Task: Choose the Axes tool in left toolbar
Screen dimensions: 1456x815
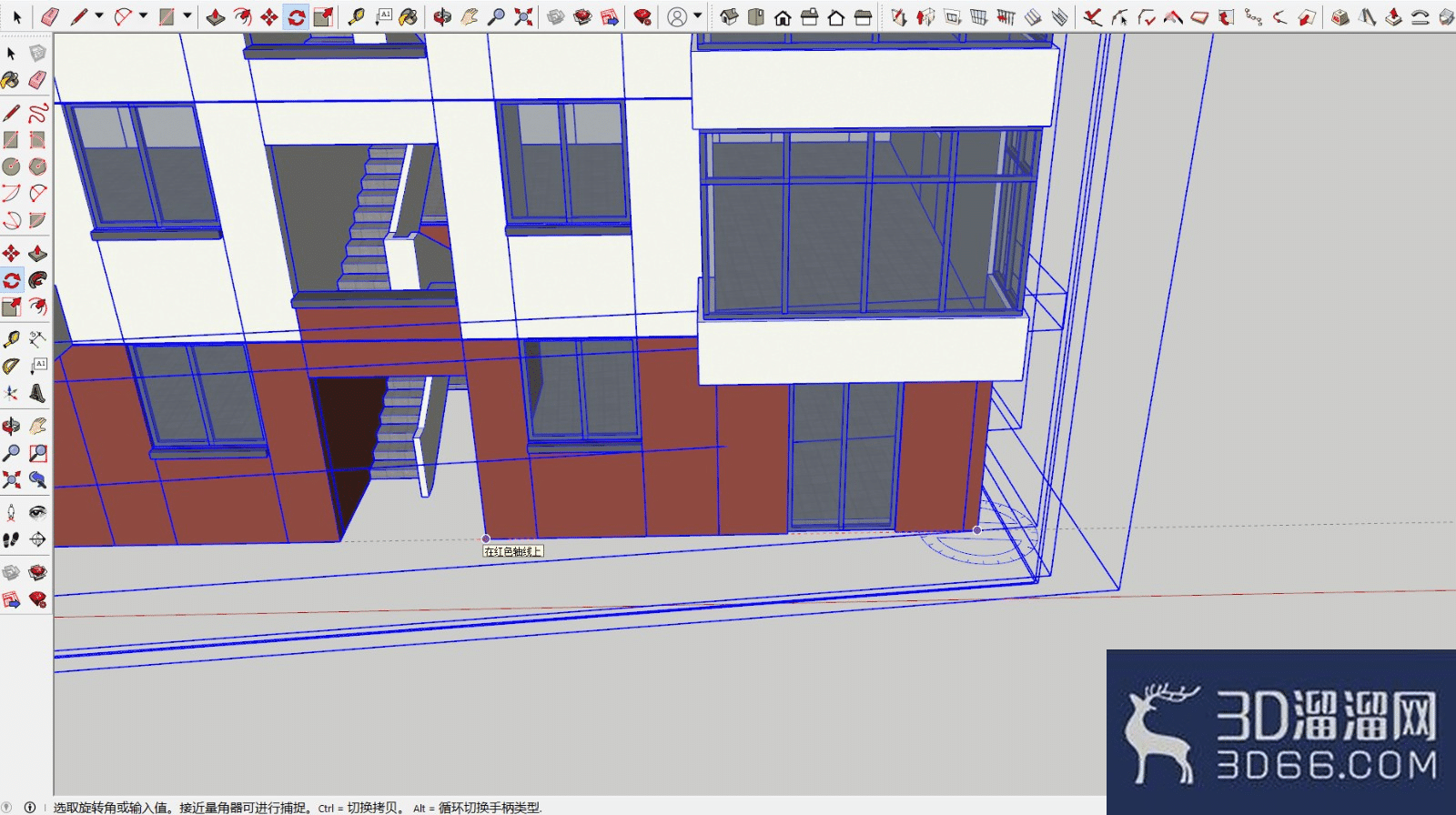Action: pos(11,393)
